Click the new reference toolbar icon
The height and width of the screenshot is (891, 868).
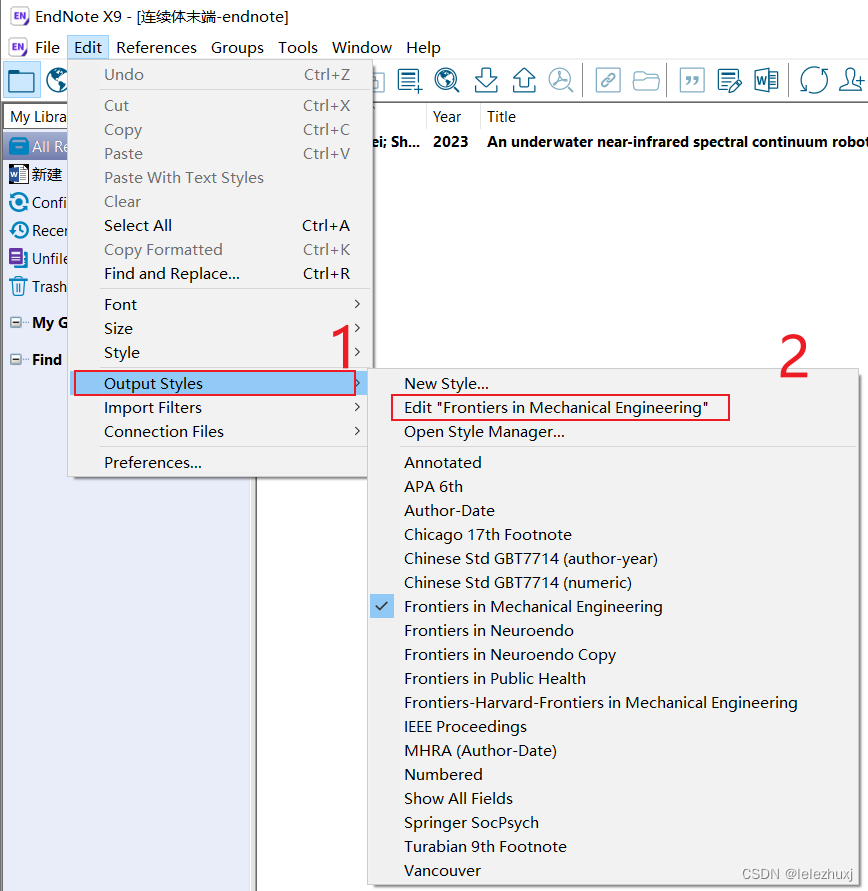coord(410,80)
